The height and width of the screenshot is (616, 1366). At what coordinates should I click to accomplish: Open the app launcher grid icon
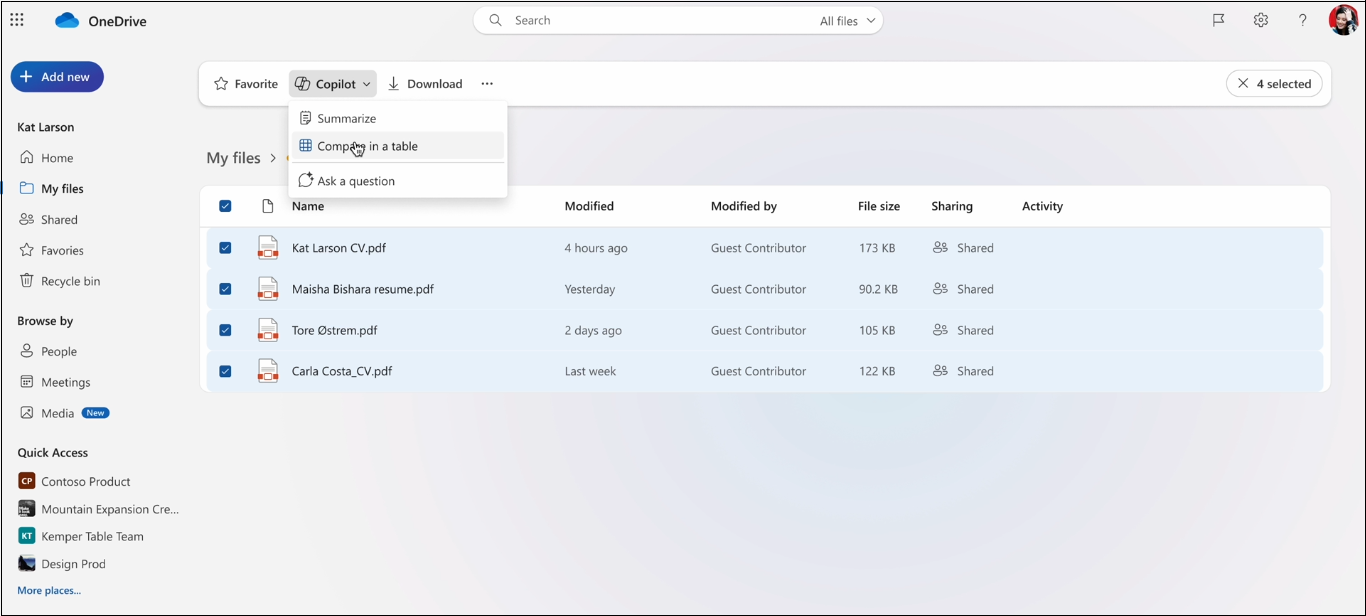[x=17, y=20]
